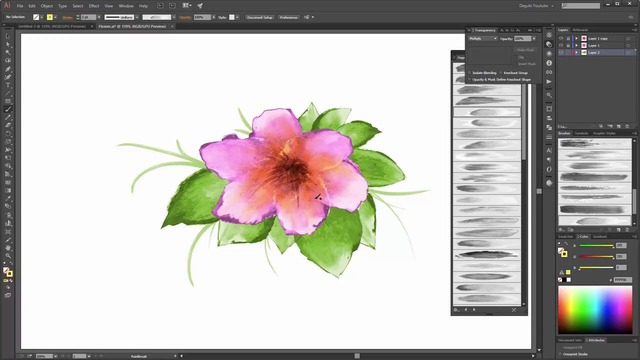Enable Isolate Blending checkbox
Image resolution: width=640 pixels, height=360 pixels.
coord(470,73)
